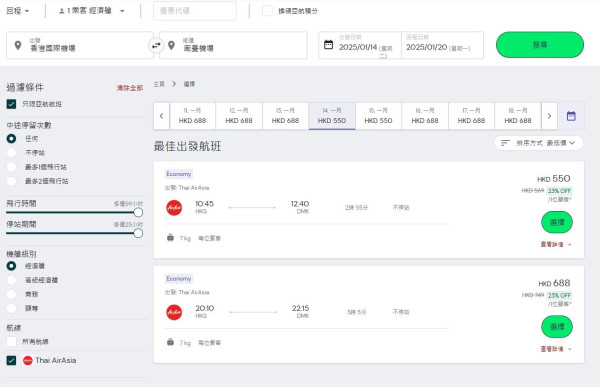Click the return date 2025/01/20 field
The width and height of the screenshot is (600, 387).
442,45
